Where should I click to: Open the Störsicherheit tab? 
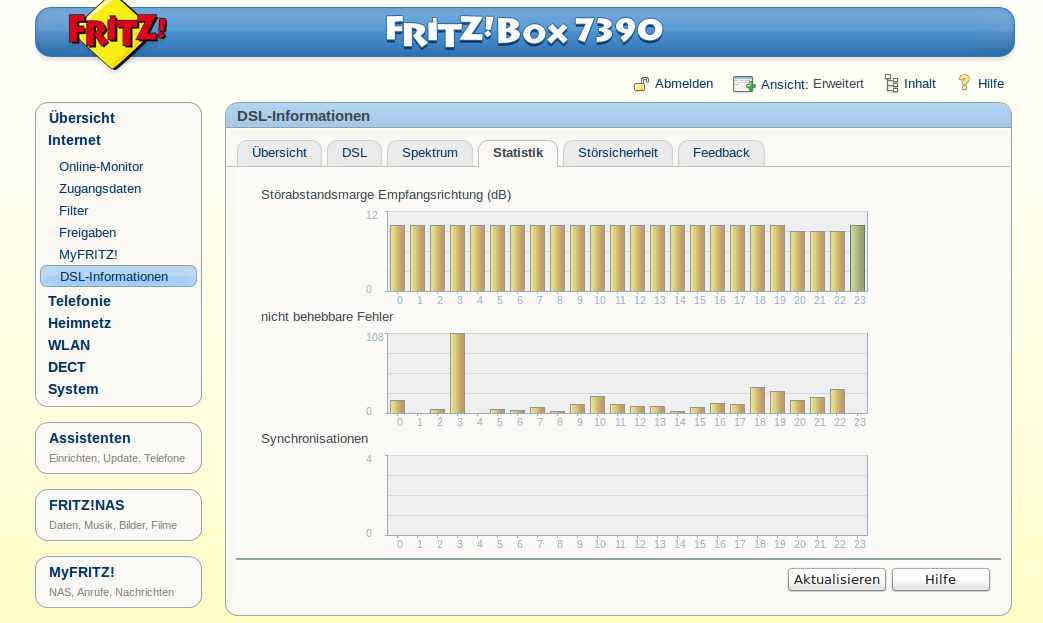[x=618, y=153]
